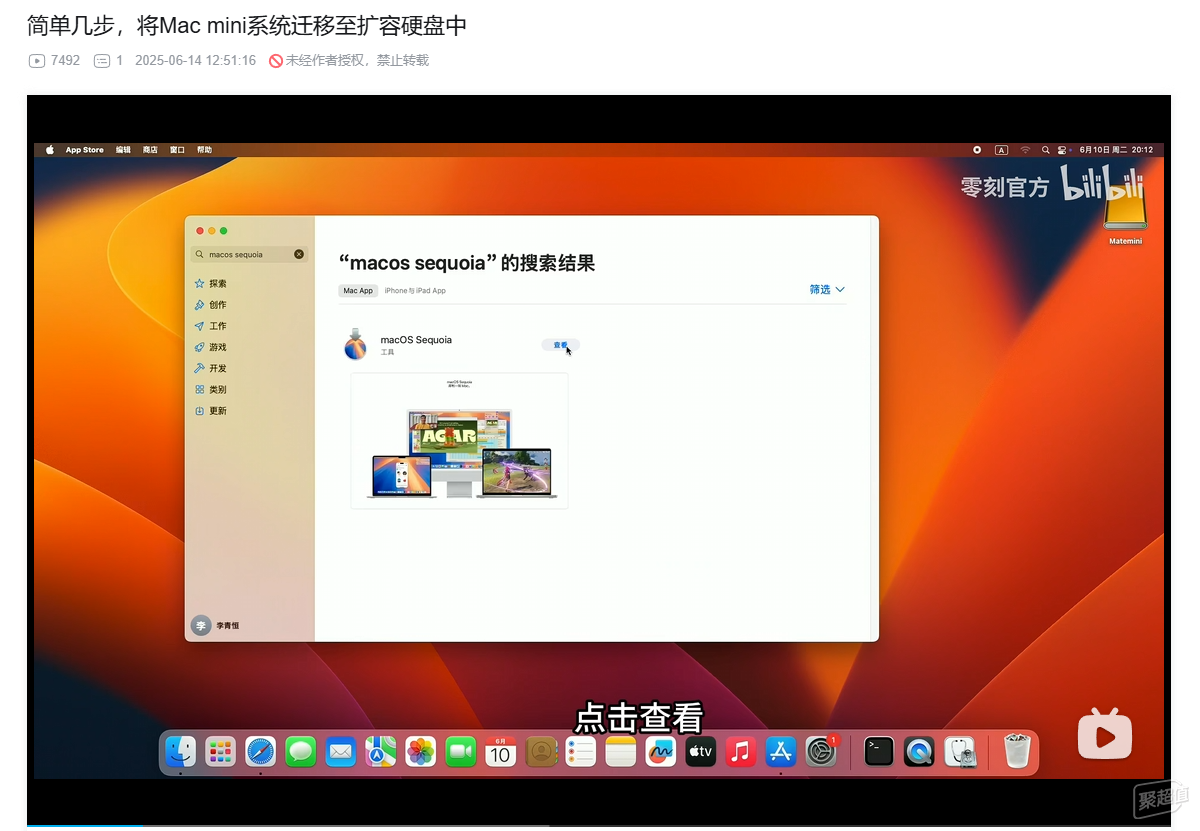
Task: Open Photos from the Dock
Action: click(x=421, y=751)
